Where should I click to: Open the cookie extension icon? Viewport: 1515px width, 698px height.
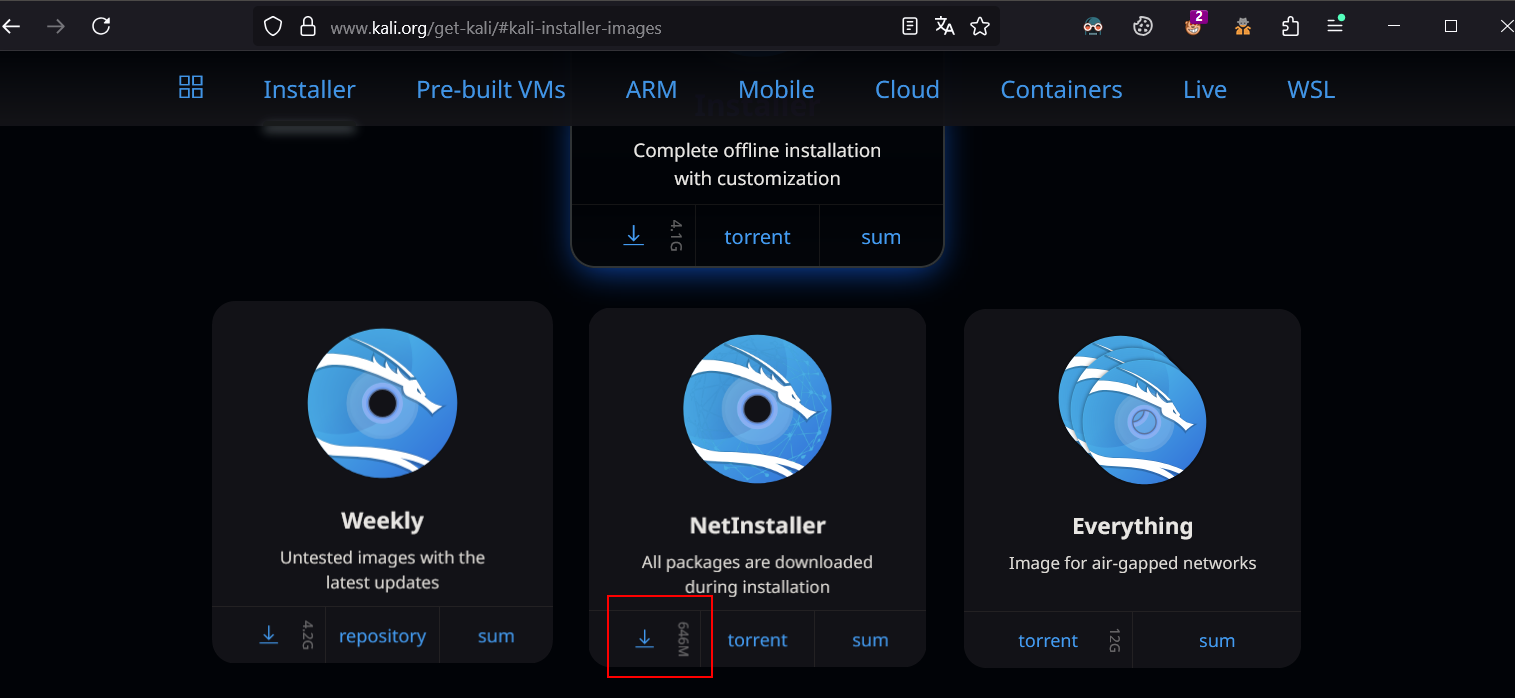coord(1143,27)
